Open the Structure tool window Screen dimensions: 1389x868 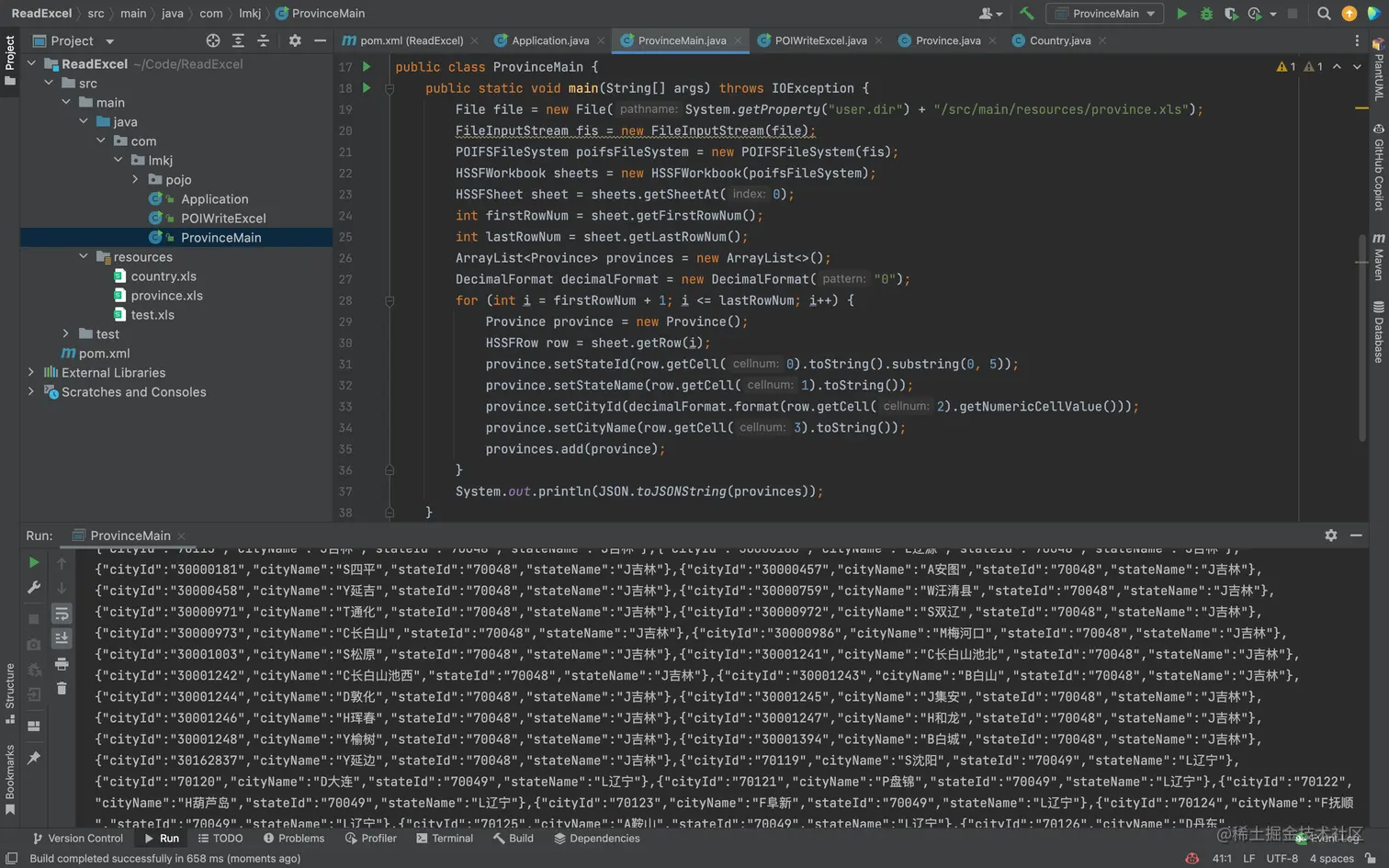point(10,693)
